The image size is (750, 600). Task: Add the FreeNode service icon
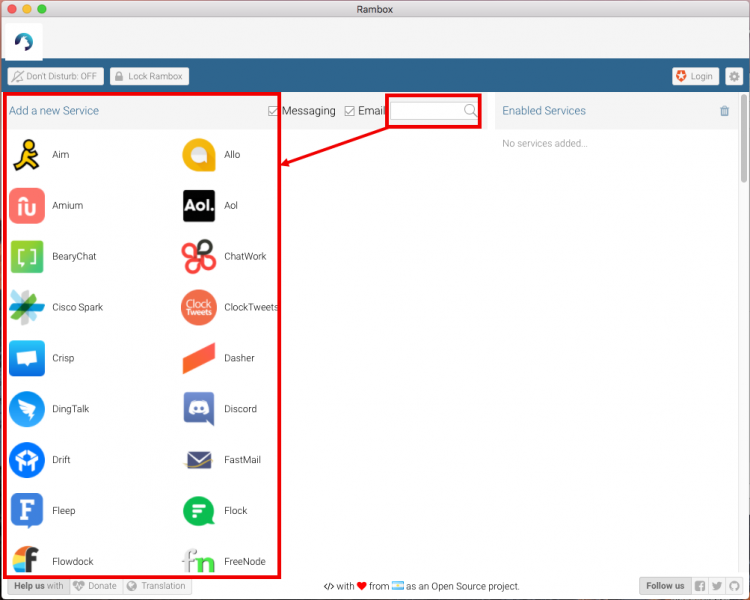click(x=198, y=560)
